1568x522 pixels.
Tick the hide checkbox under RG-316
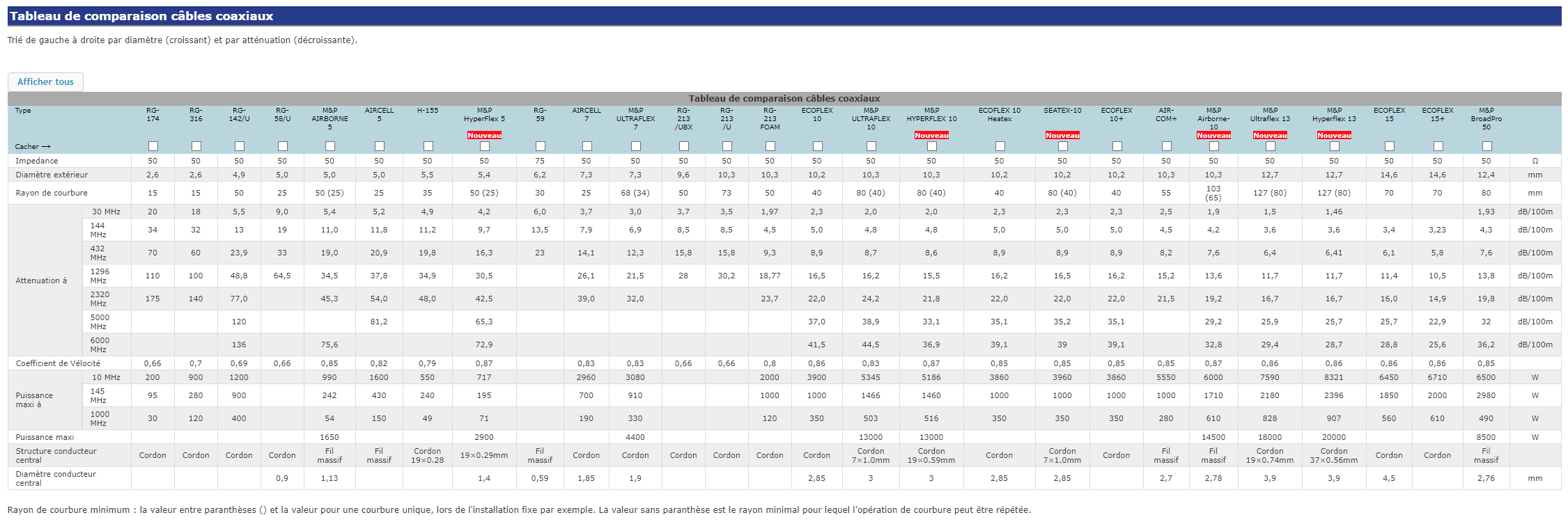point(196,146)
